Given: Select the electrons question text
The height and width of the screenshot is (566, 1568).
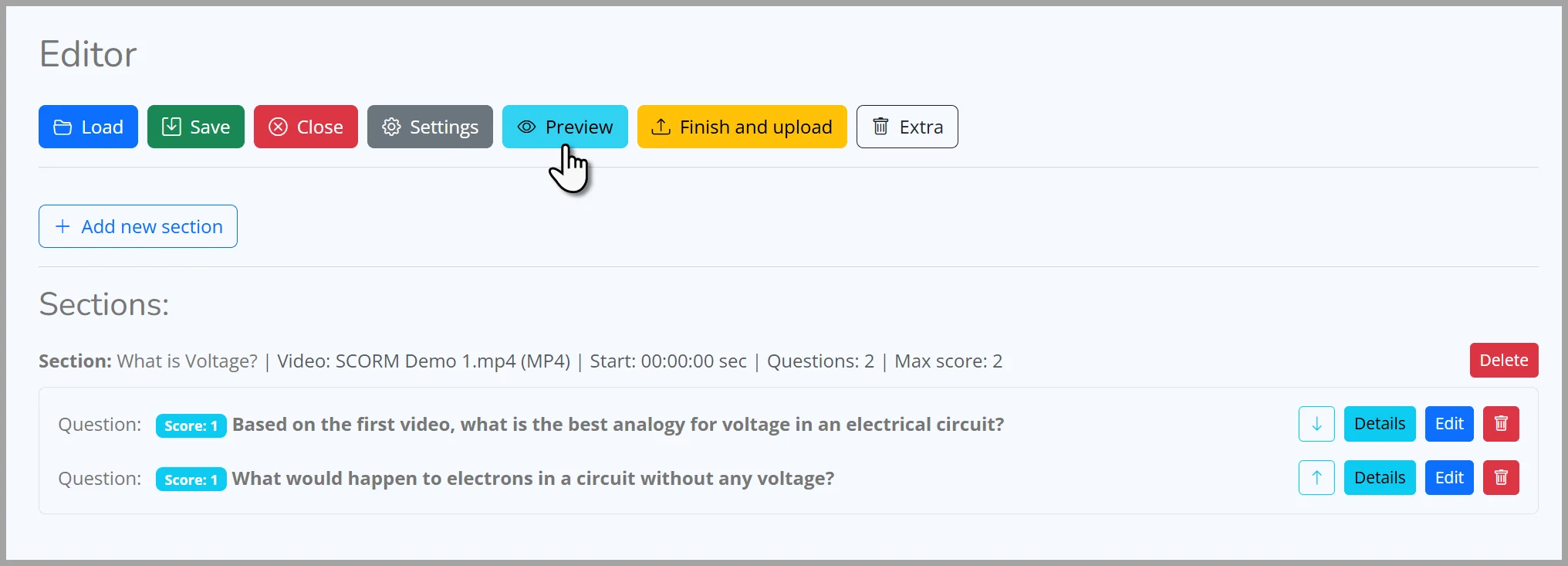Looking at the screenshot, I should [x=532, y=479].
